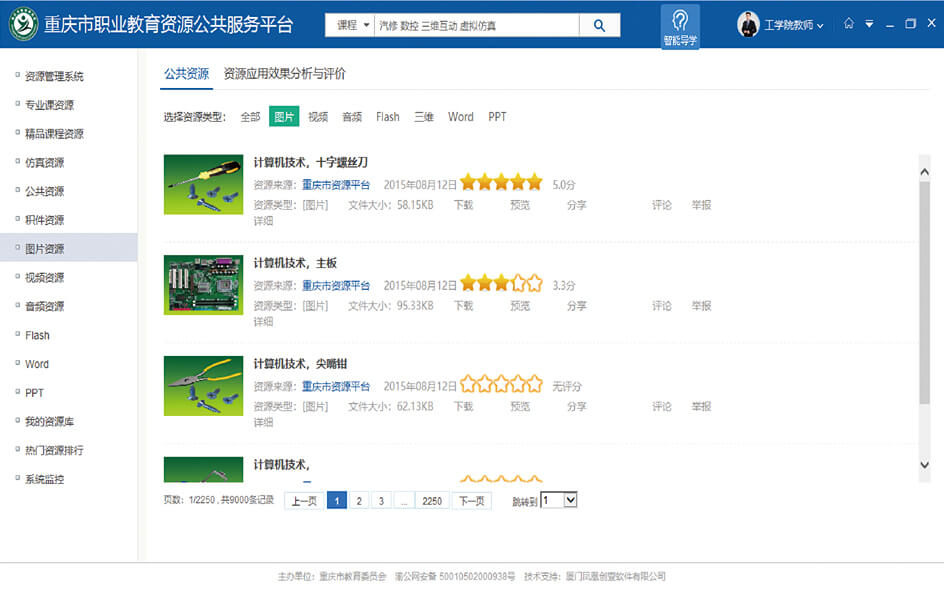This screenshot has height=589, width=944.
Task: Click the scrollbar down arrow in the list
Action: 924,465
